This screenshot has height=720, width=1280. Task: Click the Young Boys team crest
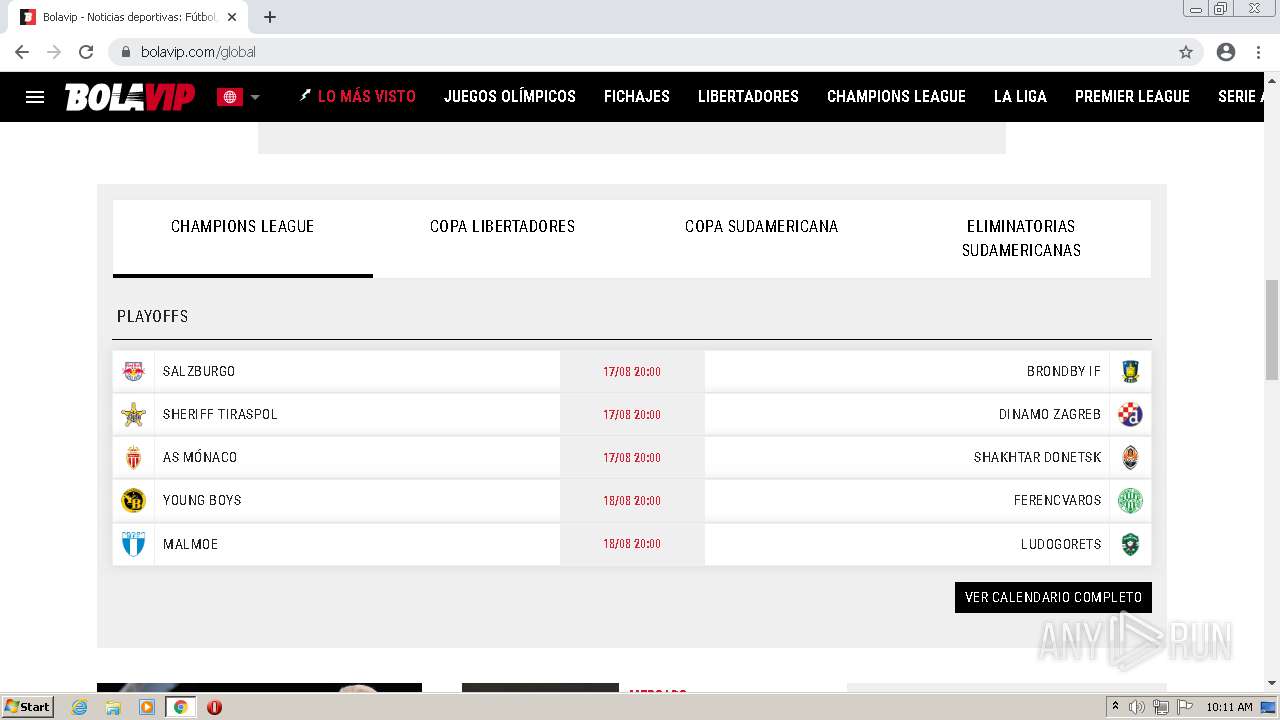[x=133, y=500]
